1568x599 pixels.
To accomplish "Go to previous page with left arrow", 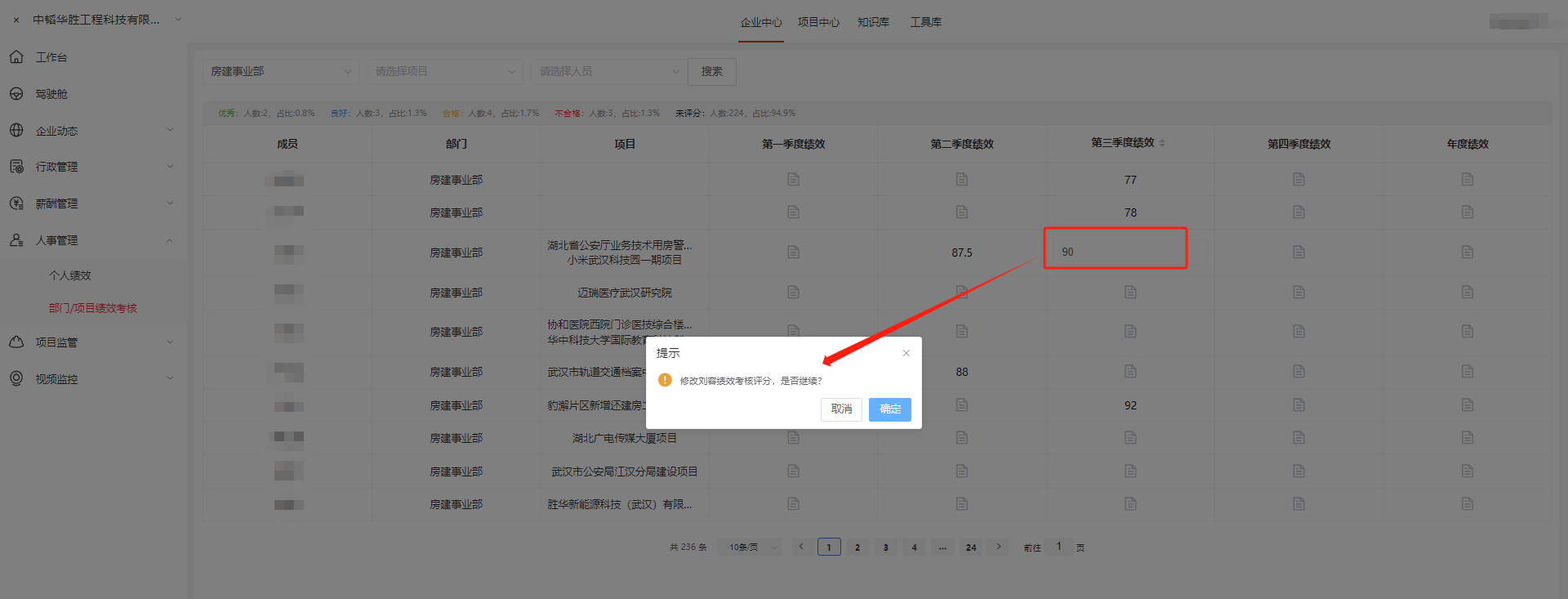I will pos(801,547).
